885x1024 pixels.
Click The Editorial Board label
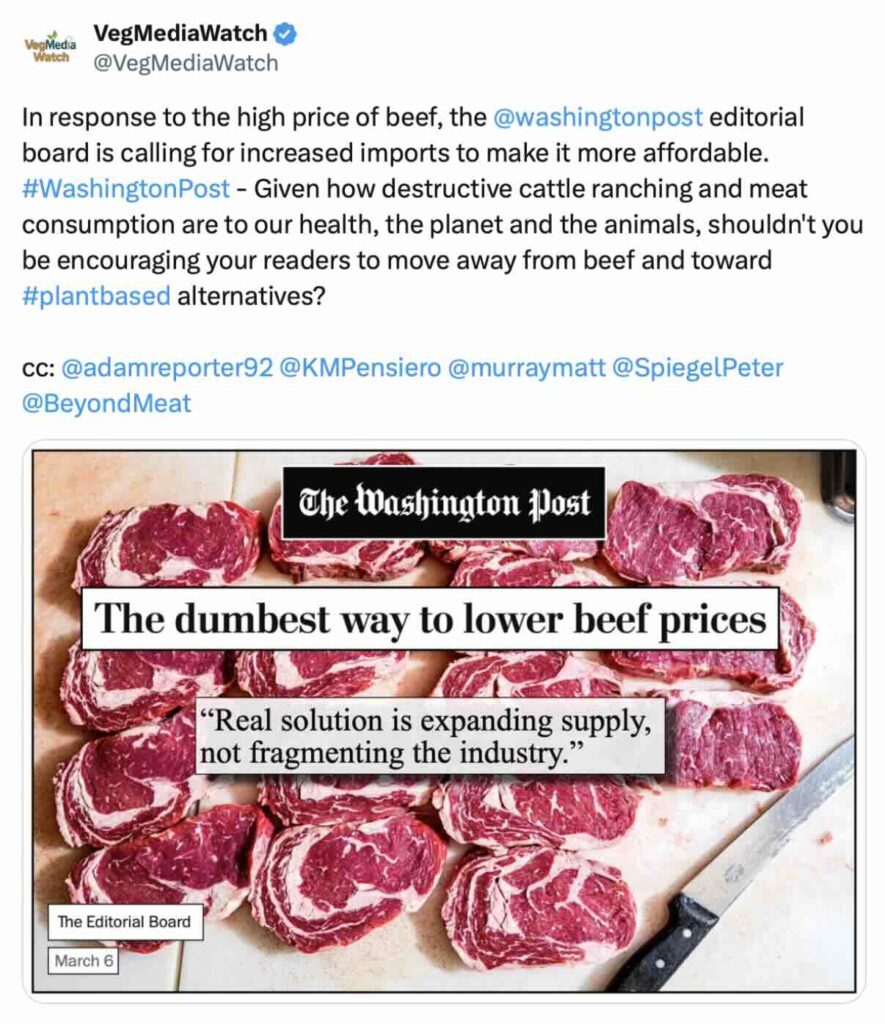coord(125,922)
